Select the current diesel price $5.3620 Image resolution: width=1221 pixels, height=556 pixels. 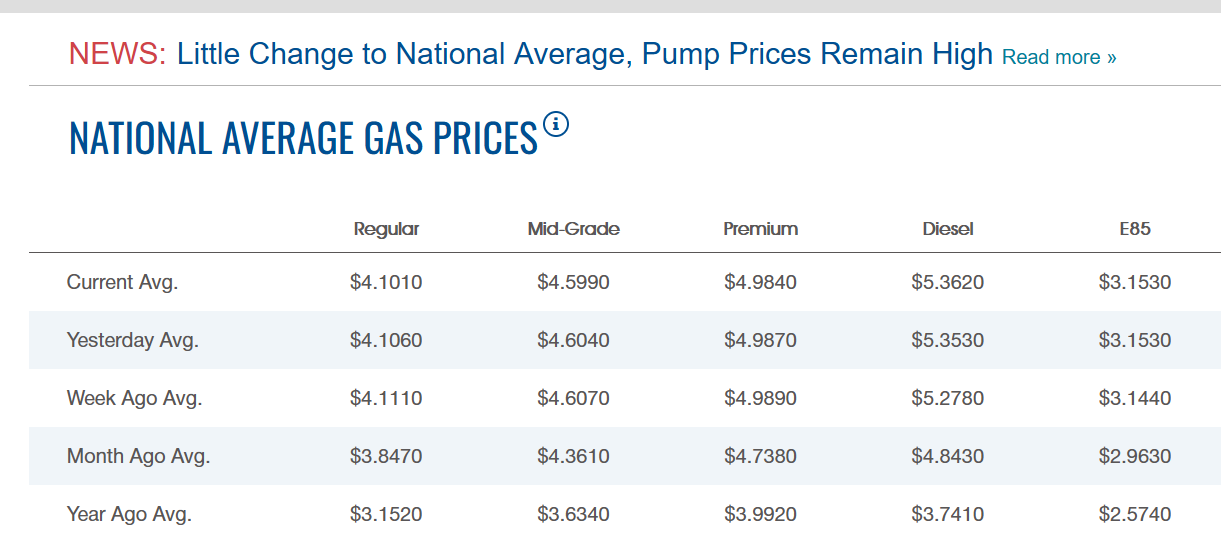(x=947, y=282)
